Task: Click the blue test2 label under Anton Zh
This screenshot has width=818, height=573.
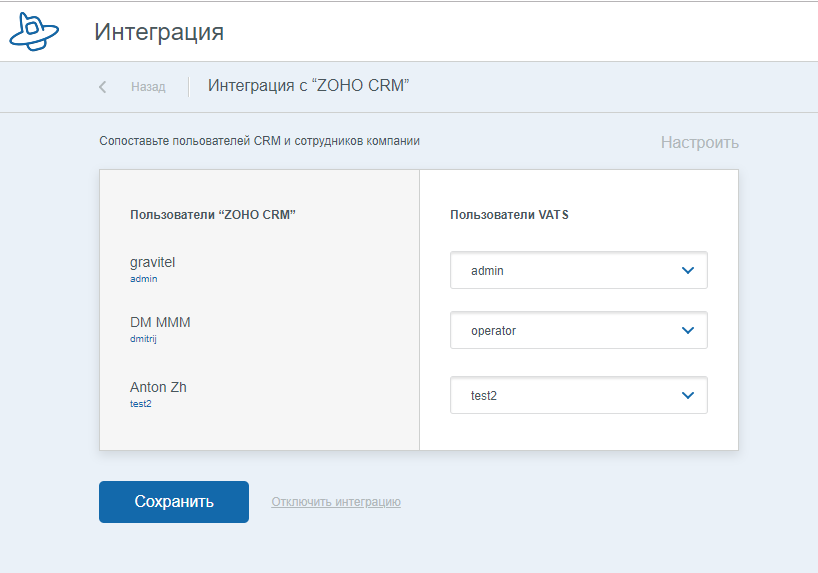Action: click(140, 403)
